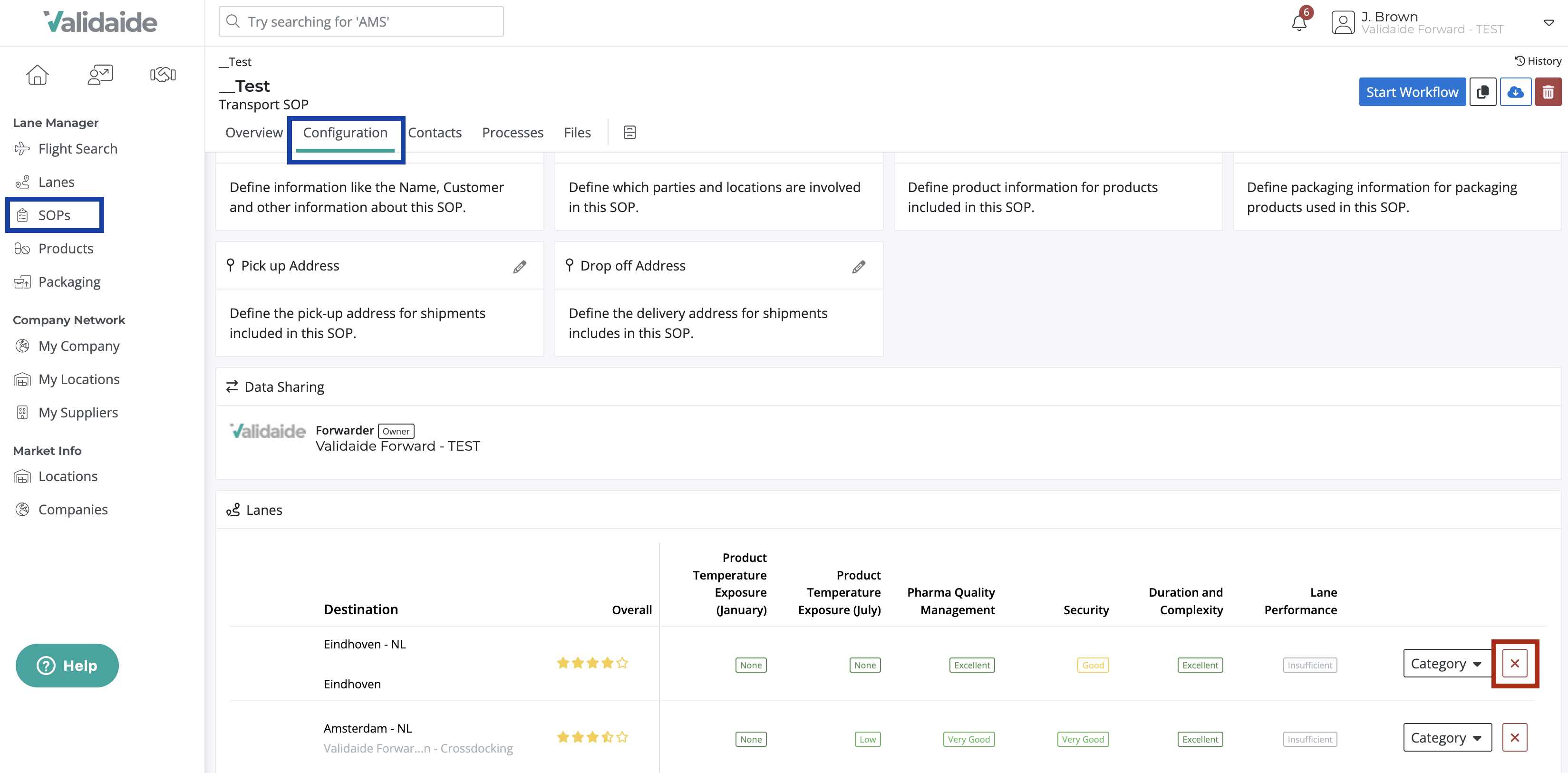
Task: Click the Amsterdam lane star rating
Action: pos(592,737)
